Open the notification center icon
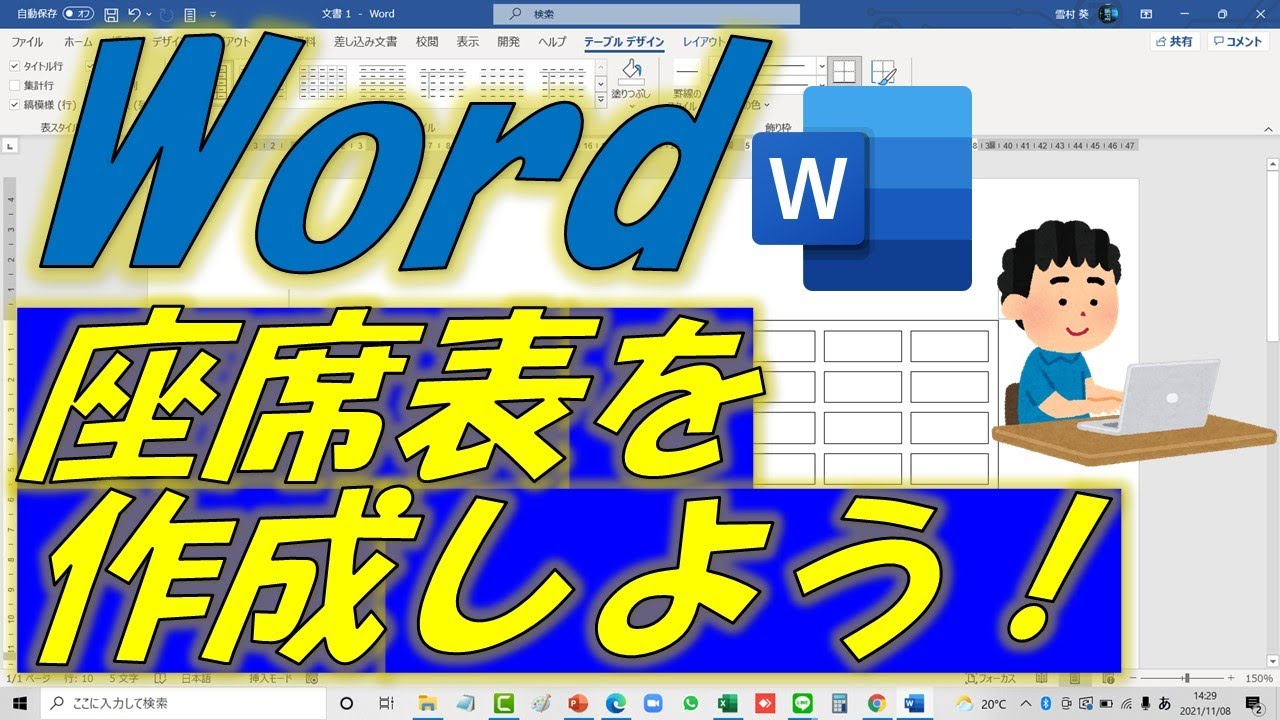Viewport: 1280px width, 720px height. click(x=1255, y=703)
